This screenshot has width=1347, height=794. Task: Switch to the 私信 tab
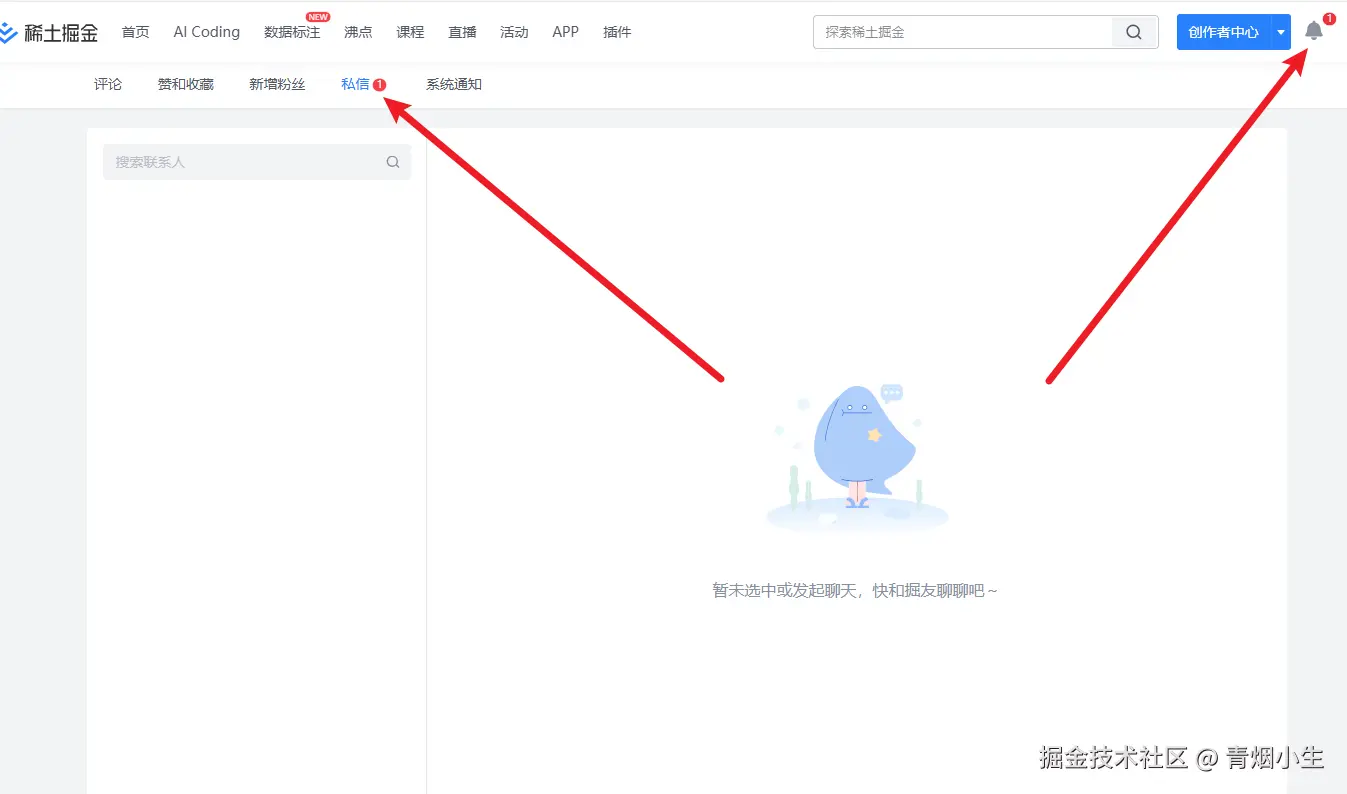pos(355,84)
